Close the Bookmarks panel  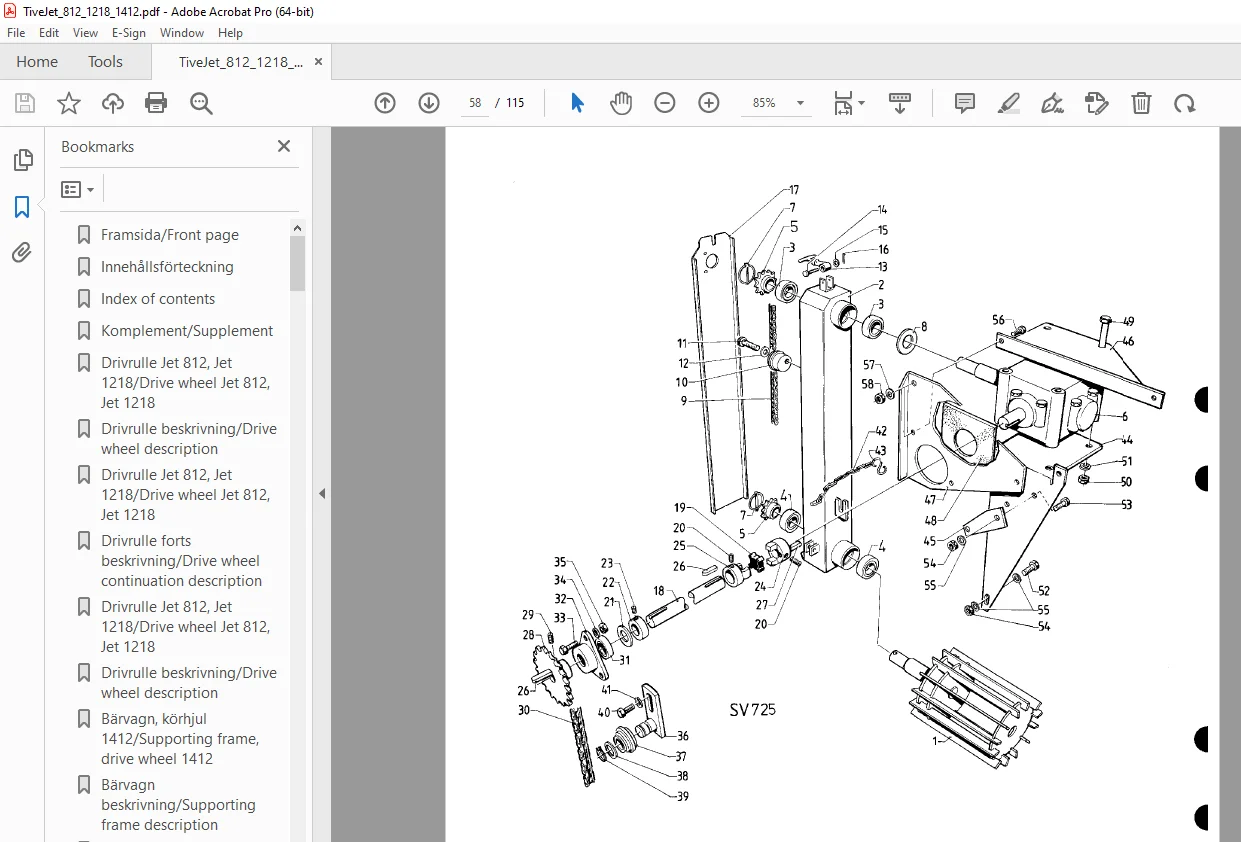click(284, 146)
